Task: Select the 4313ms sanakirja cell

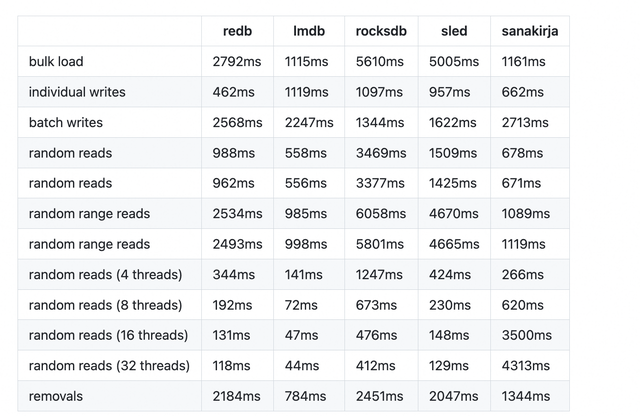Action: (526, 365)
